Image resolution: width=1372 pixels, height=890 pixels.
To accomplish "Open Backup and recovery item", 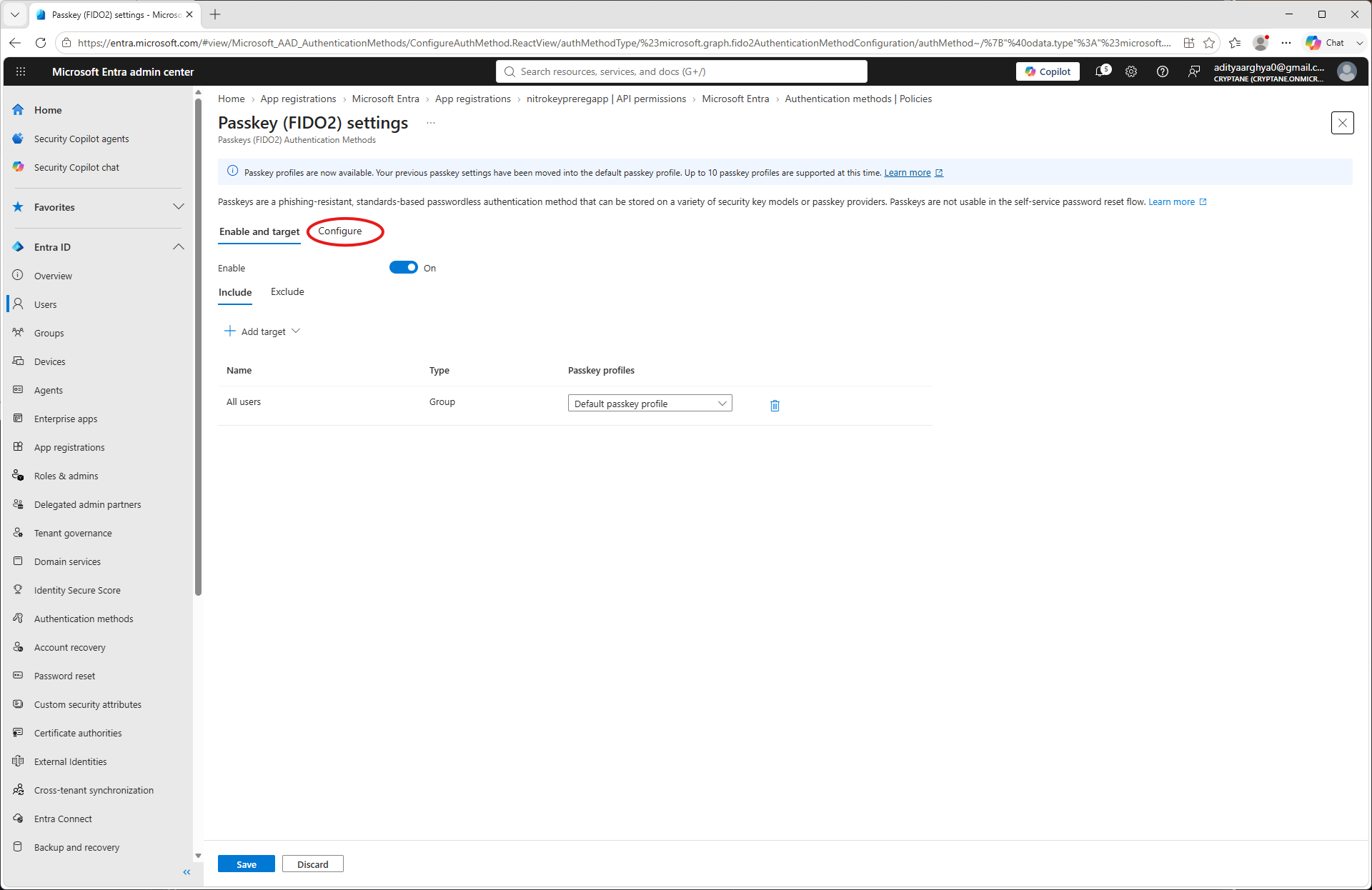I will [76, 847].
